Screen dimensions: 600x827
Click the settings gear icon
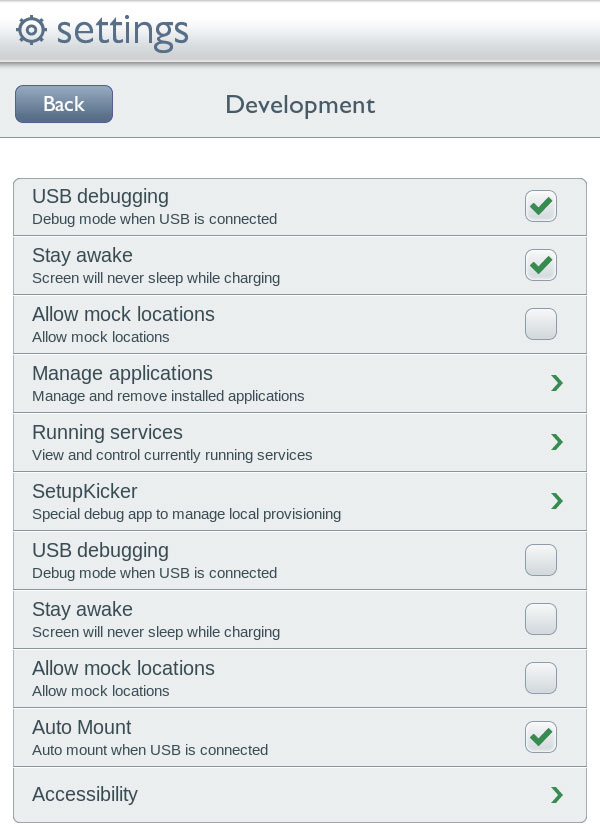click(32, 30)
